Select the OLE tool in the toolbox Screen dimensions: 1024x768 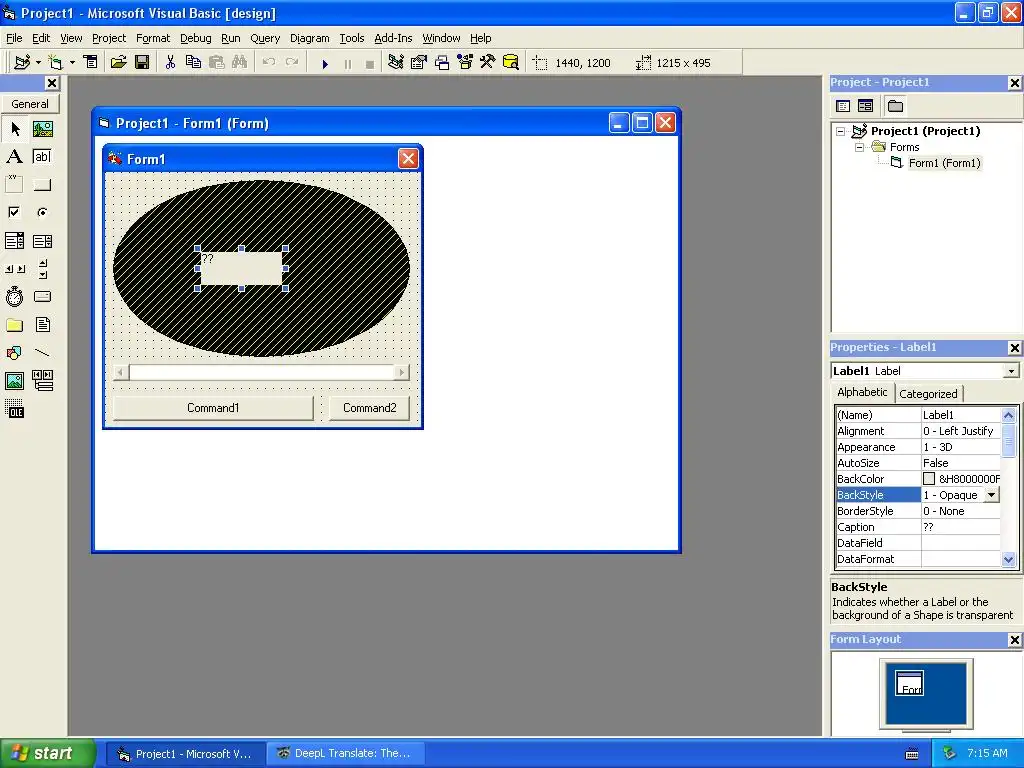(x=14, y=409)
